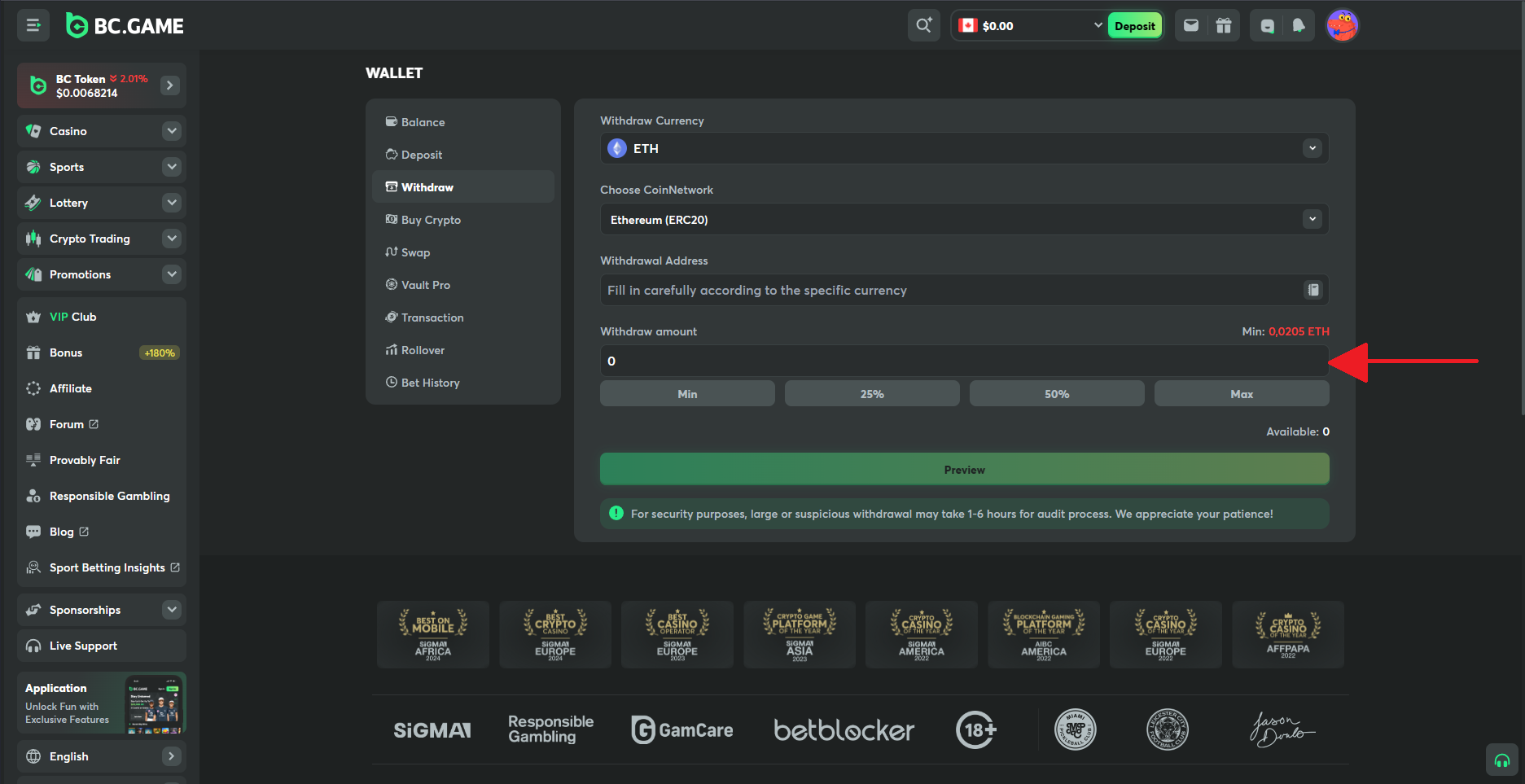Click the ETH coin icon
Image resolution: width=1525 pixels, height=784 pixels.
[617, 148]
